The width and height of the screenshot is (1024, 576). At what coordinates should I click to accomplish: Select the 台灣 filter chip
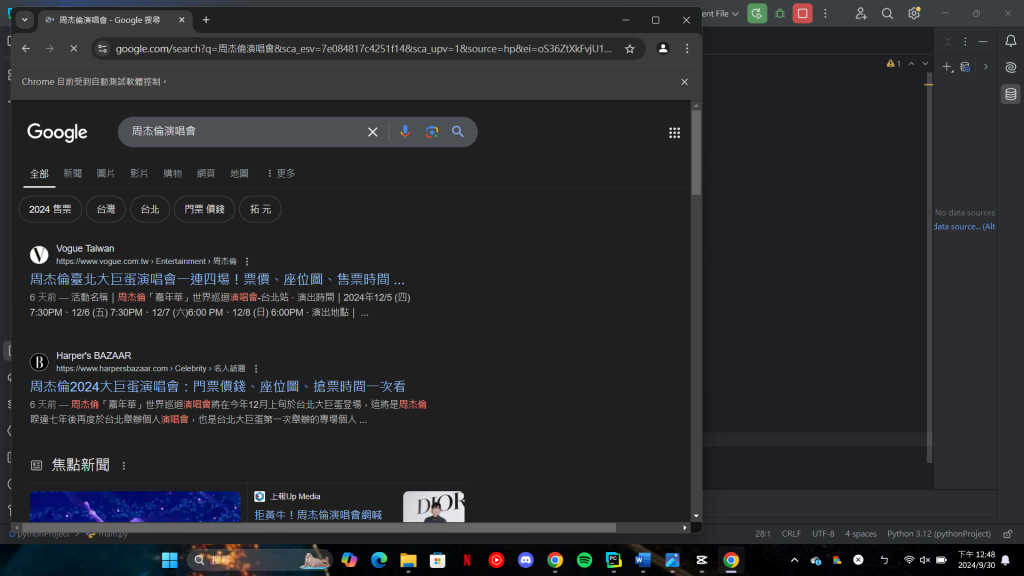[x=106, y=209]
